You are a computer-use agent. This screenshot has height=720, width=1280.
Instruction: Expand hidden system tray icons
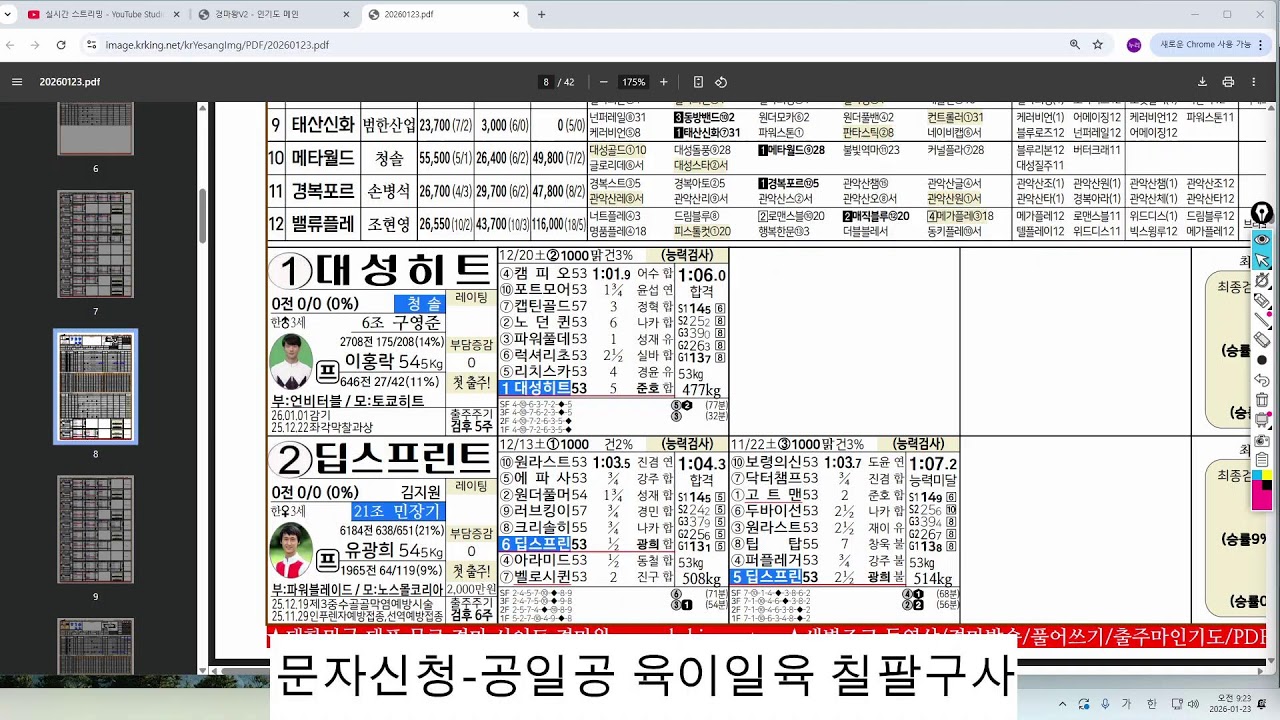[1062, 704]
